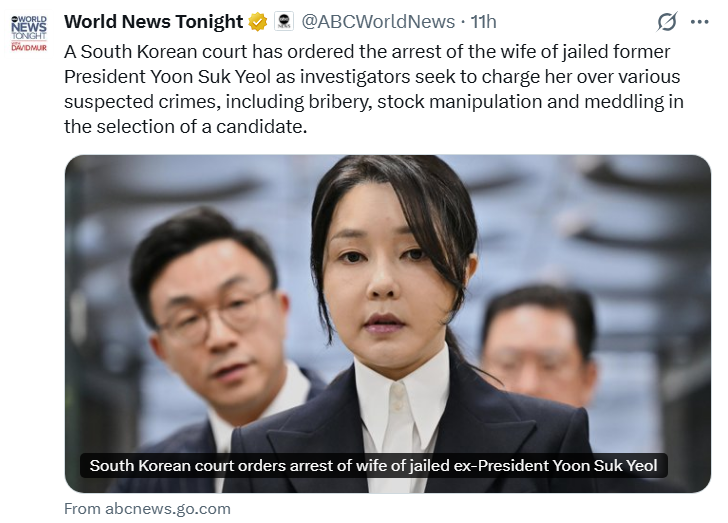Screen dimensions: 728x523
Task: Click the article headline caption overlay
Action: (x=374, y=465)
